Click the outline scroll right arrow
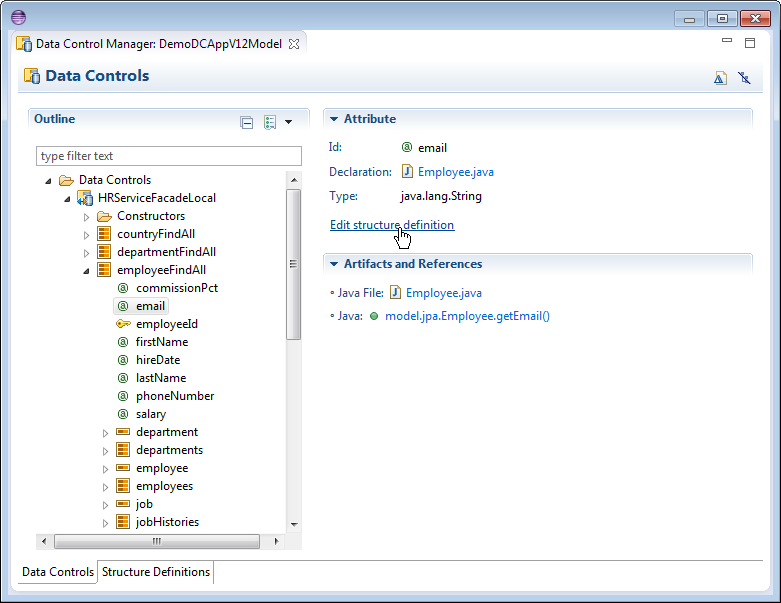Viewport: 781px width, 603px height. [276, 541]
